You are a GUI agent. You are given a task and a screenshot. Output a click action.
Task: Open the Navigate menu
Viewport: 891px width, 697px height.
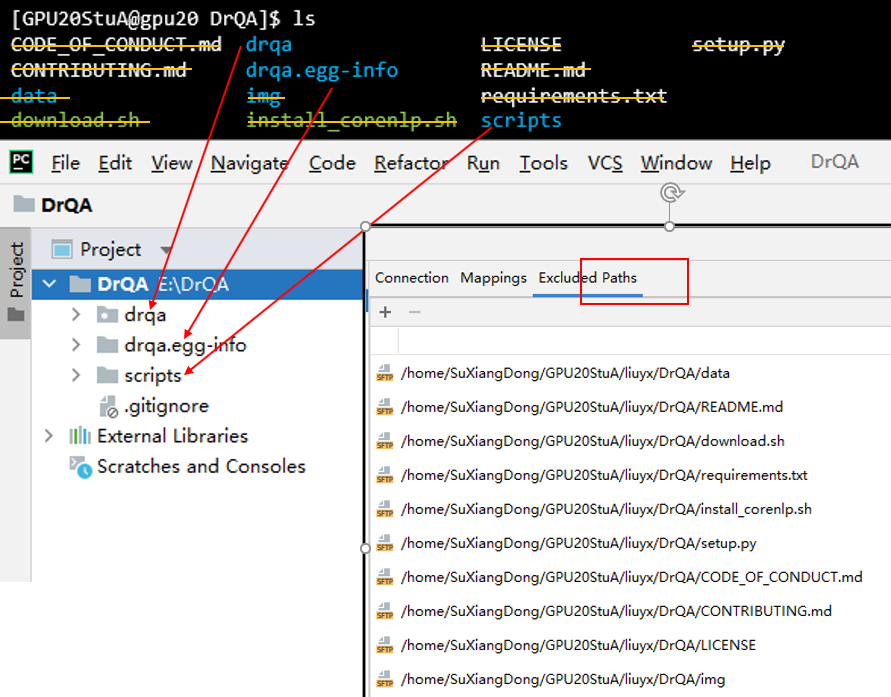tap(249, 164)
